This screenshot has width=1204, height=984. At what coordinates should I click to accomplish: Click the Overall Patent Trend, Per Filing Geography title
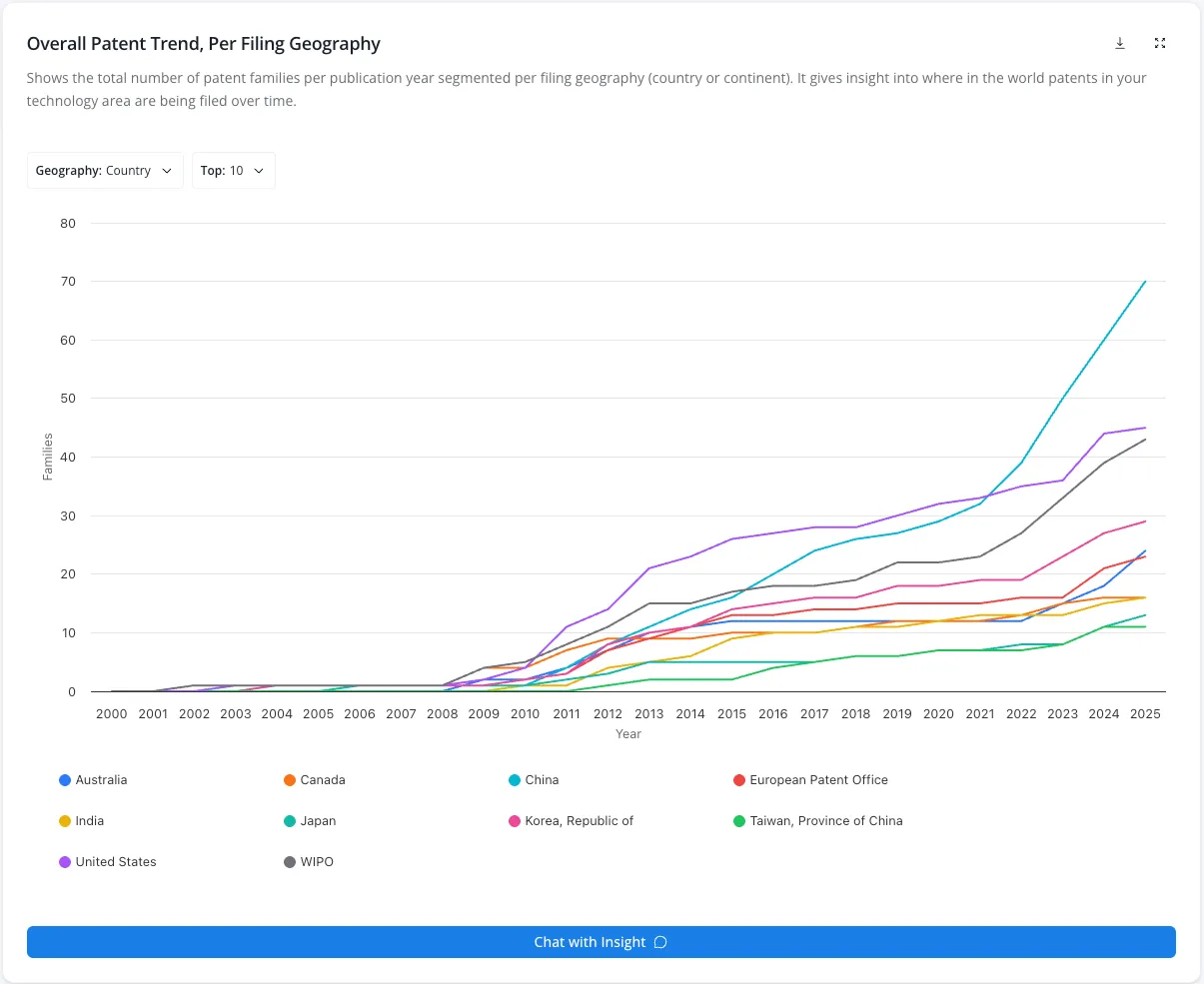pyautogui.click(x=204, y=44)
